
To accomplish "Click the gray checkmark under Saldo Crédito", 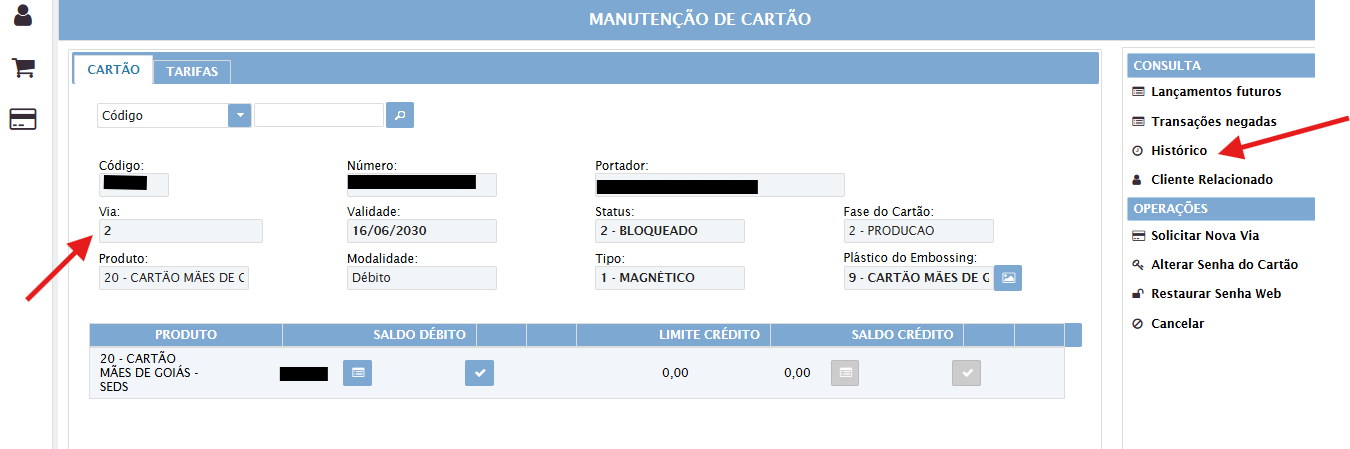I will pos(966,373).
